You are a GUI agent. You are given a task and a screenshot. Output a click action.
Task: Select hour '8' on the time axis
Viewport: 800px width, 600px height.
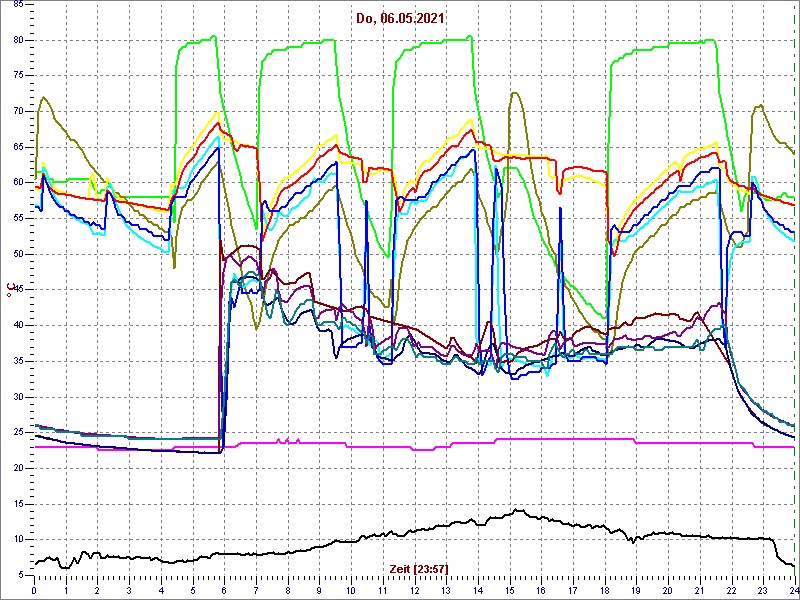point(288,591)
